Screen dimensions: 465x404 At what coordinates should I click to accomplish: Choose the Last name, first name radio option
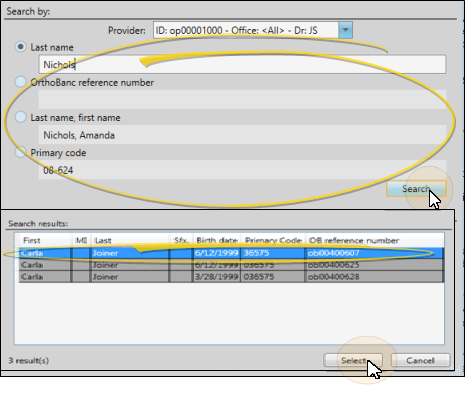pyautogui.click(x=21, y=117)
